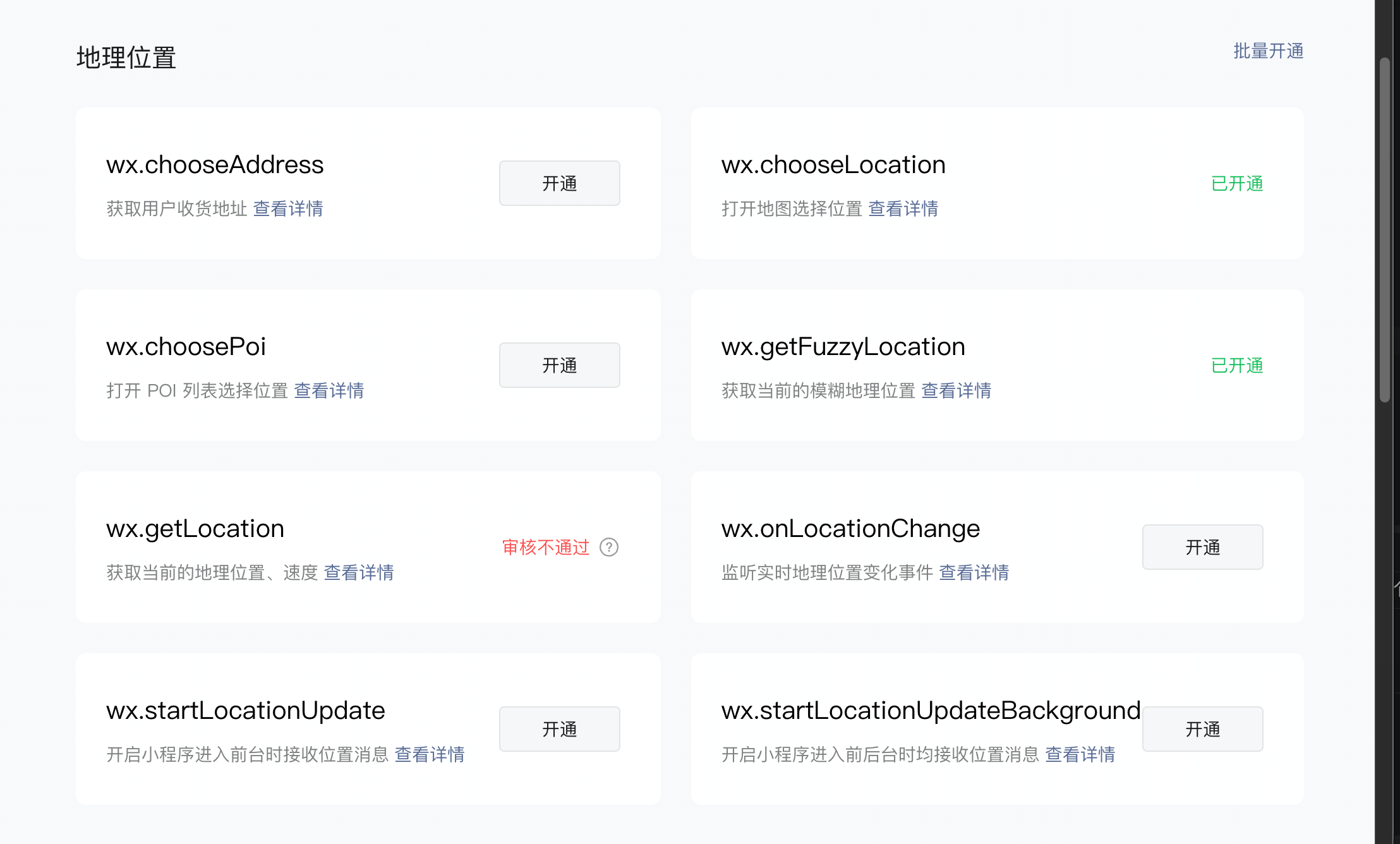
Task: View 查看详情 under wx.startLocationUpdate
Action: pyautogui.click(x=429, y=754)
